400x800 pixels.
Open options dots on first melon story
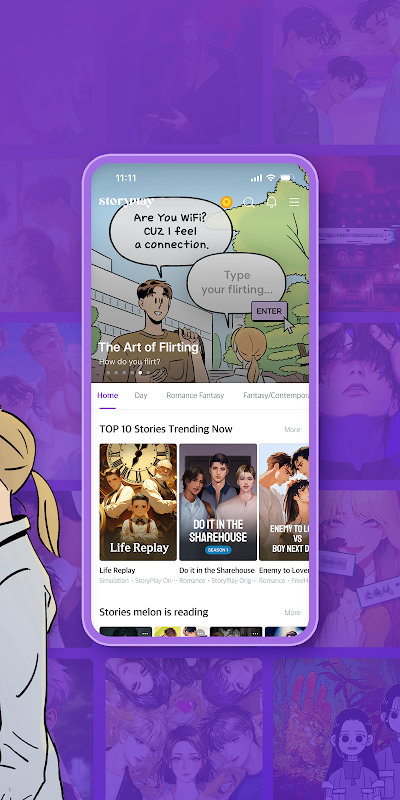(x=145, y=633)
